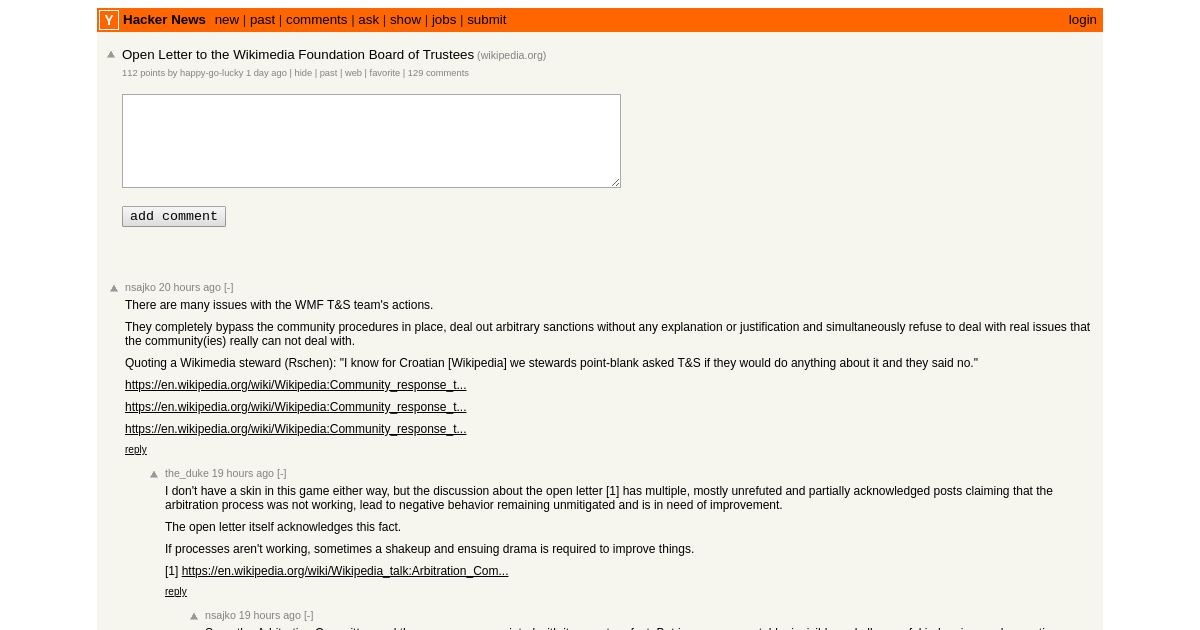The width and height of the screenshot is (1200, 630).
Task: Open the_duke's user profile
Action: pyautogui.click(x=187, y=473)
